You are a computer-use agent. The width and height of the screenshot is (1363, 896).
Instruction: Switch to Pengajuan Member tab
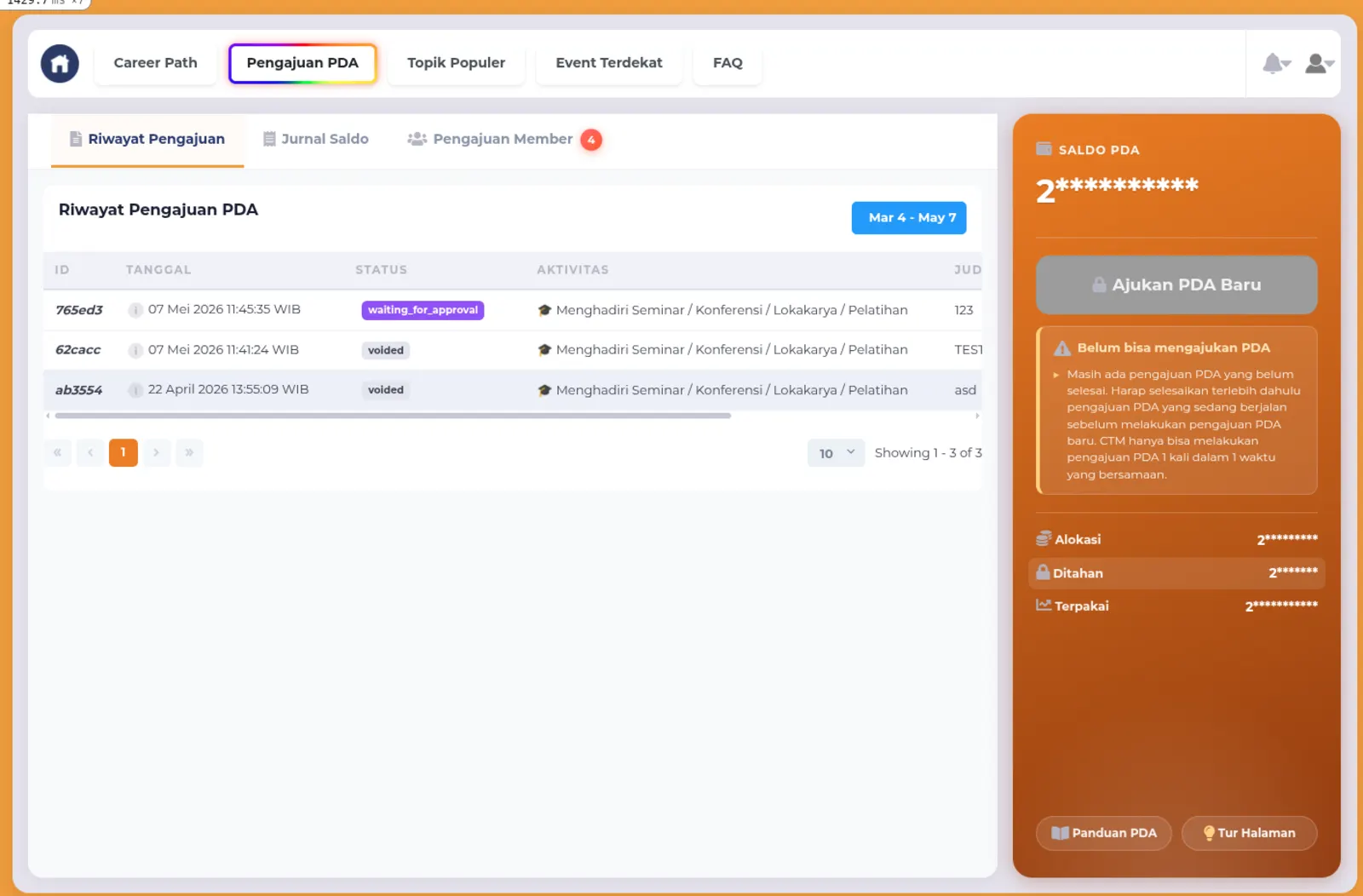pyautogui.click(x=503, y=140)
